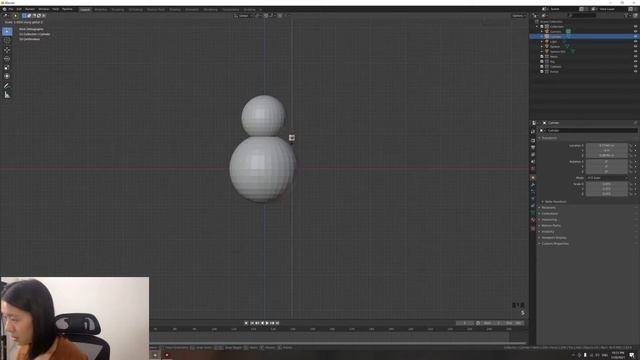Open the Output properties tab
This screenshot has height=360, width=640.
pyautogui.click(x=533, y=147)
